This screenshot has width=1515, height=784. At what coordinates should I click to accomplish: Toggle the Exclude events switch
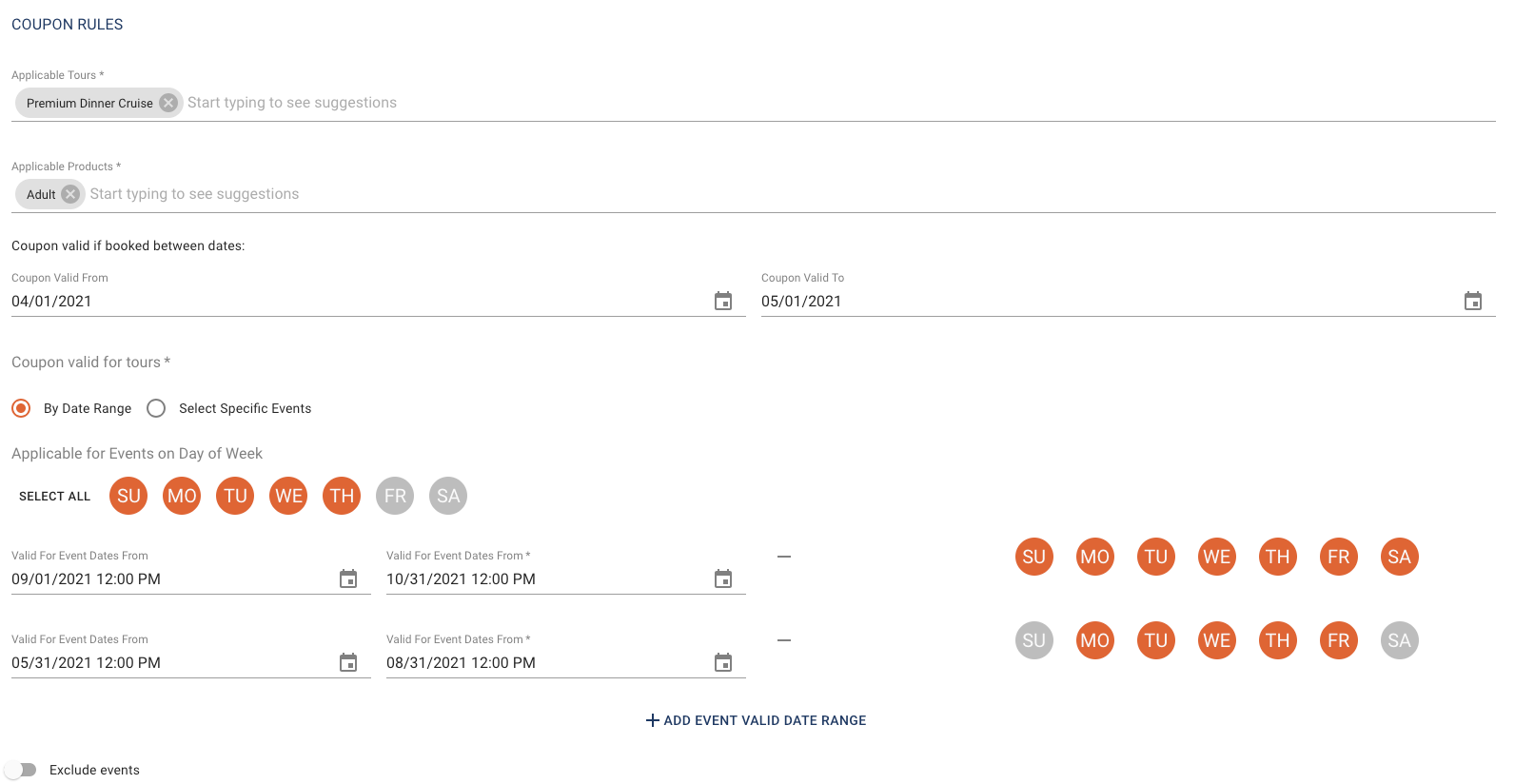21,770
